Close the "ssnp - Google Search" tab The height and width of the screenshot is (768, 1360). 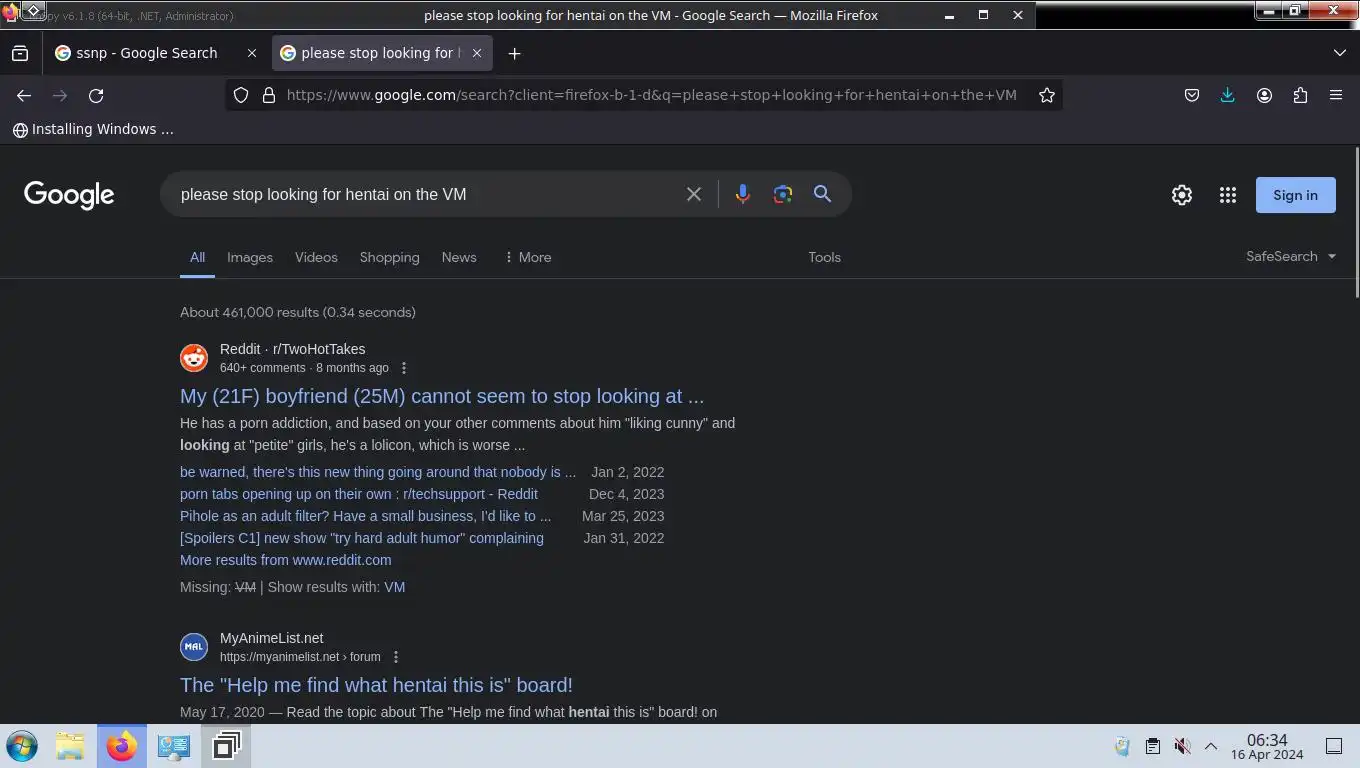[x=251, y=53]
